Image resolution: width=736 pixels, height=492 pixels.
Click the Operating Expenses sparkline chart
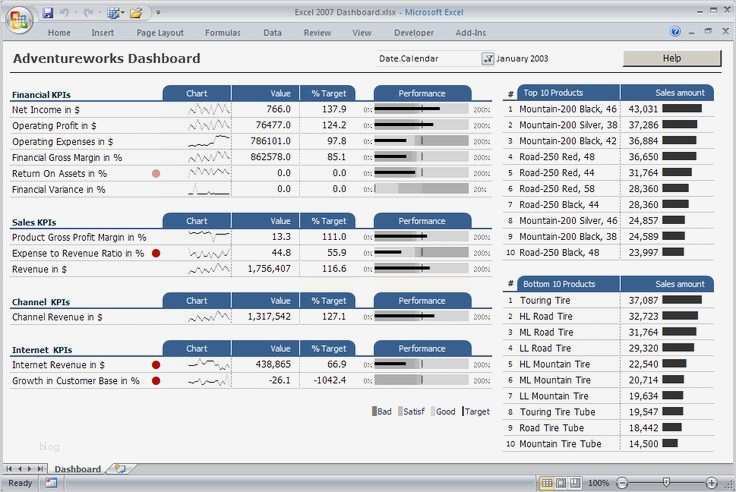[x=209, y=141]
